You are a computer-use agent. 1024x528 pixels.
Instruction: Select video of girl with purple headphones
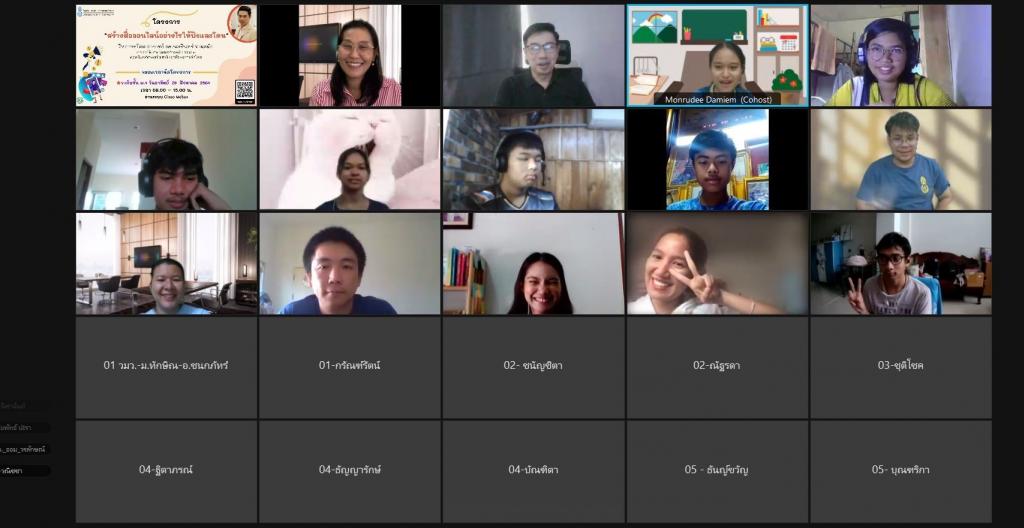click(901, 56)
